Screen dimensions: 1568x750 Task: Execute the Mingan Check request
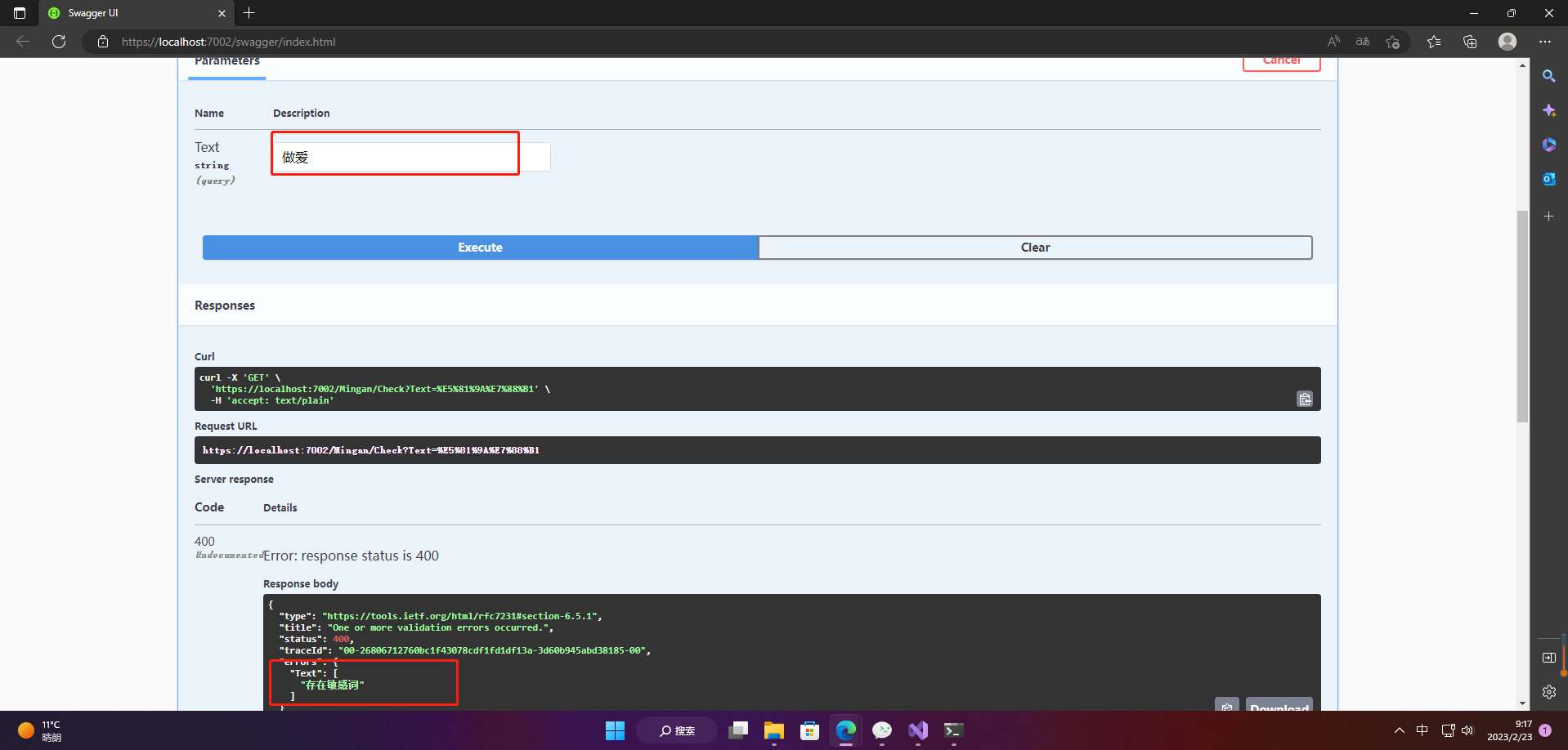480,247
